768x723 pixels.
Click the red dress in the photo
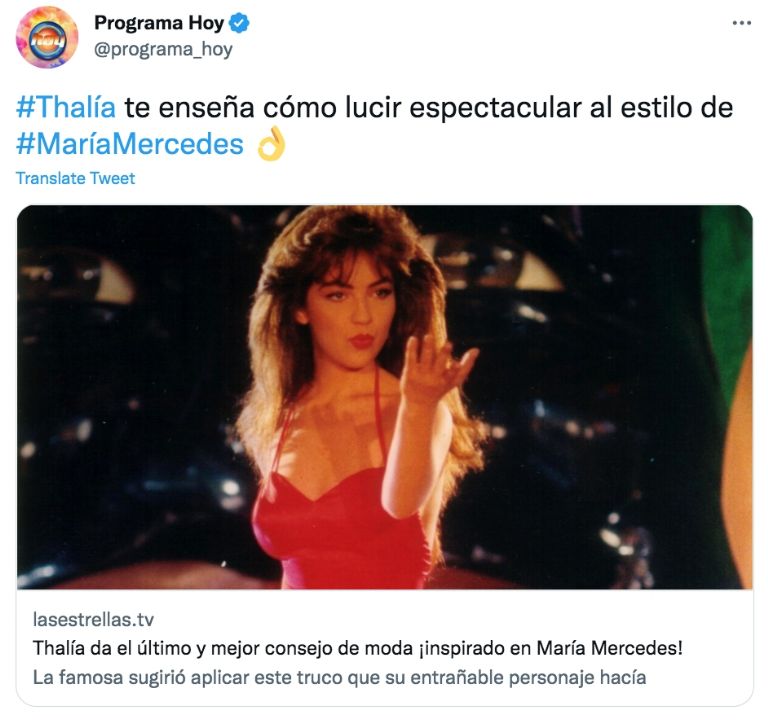pos(343,531)
